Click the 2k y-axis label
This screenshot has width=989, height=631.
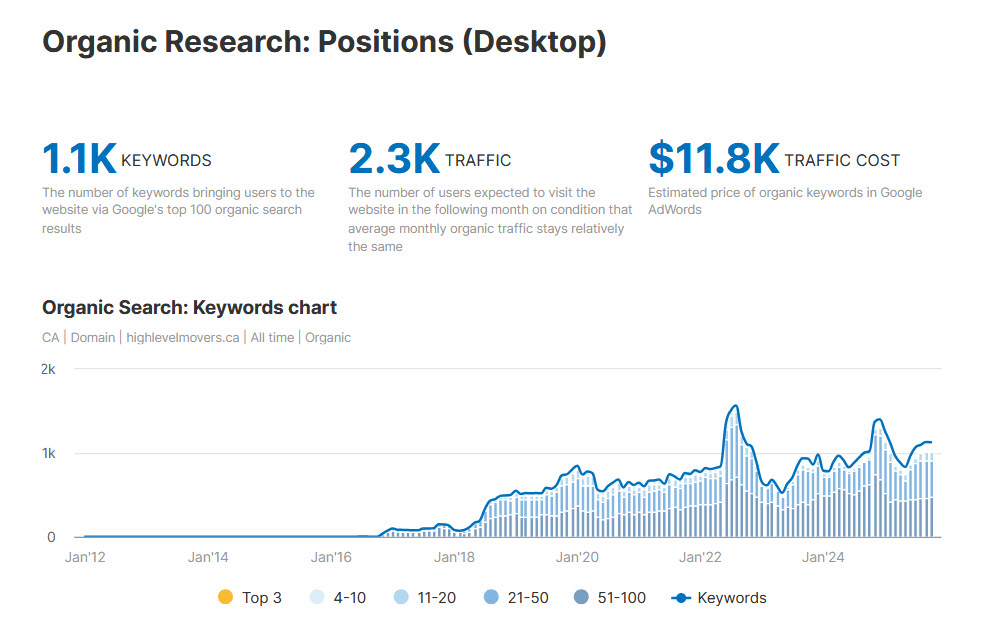(x=48, y=369)
